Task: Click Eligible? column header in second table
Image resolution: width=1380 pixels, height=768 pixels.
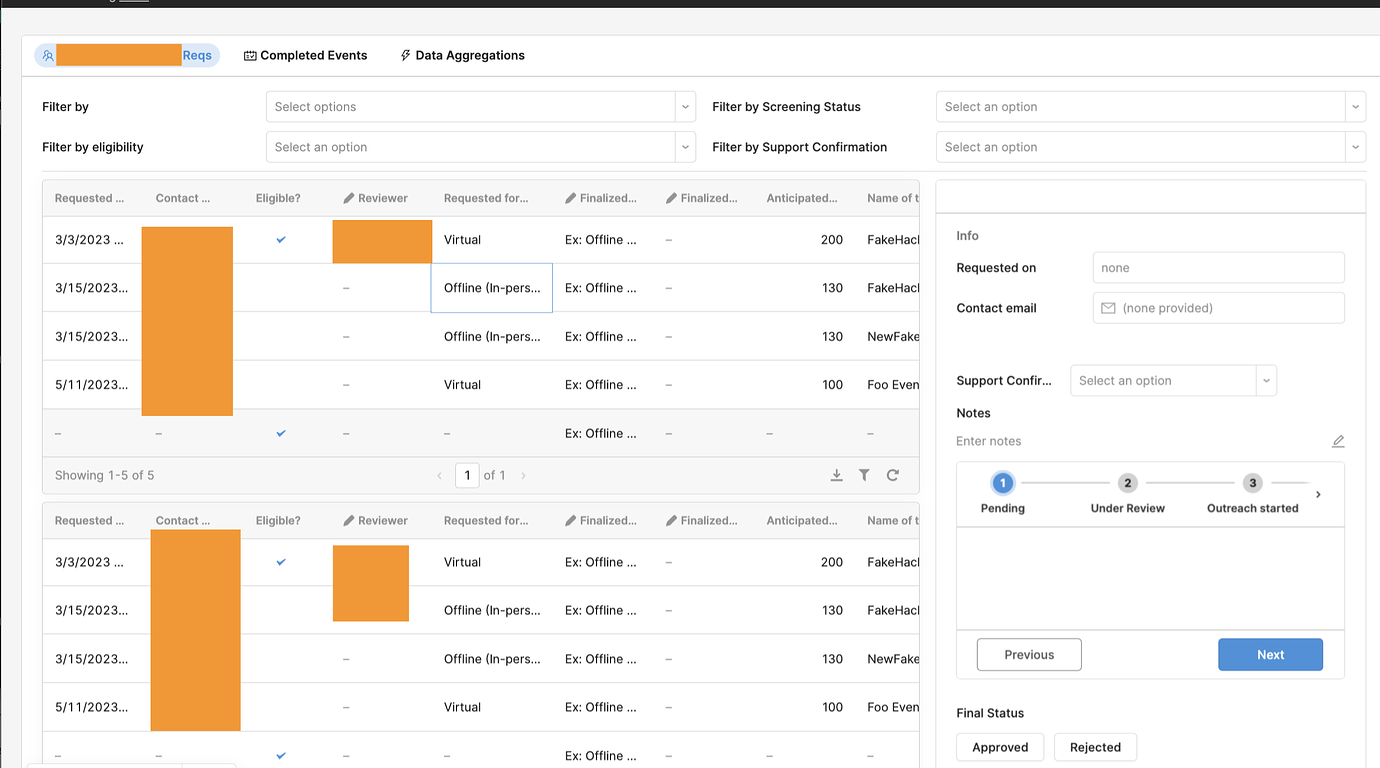Action: 278,520
